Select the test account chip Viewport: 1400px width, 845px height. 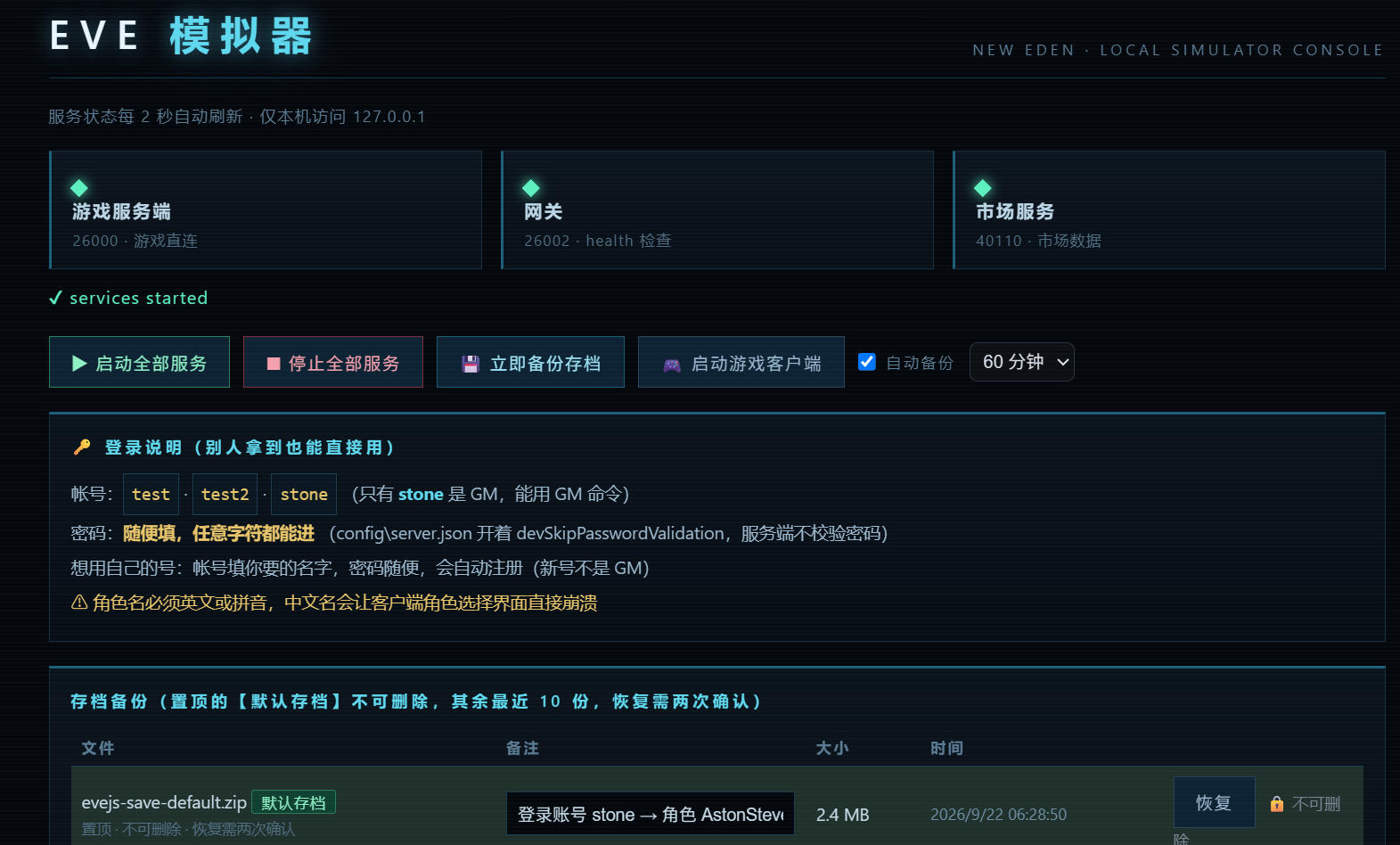click(151, 494)
